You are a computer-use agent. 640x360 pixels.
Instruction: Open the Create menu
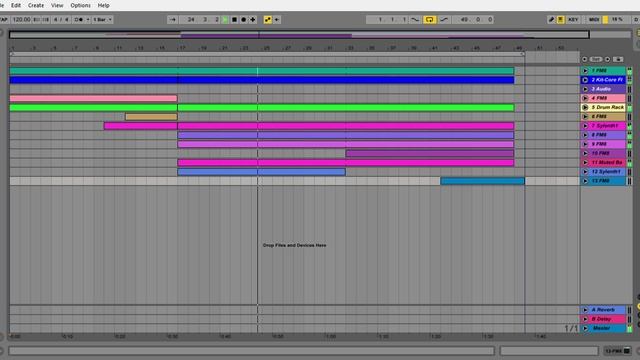click(36, 5)
